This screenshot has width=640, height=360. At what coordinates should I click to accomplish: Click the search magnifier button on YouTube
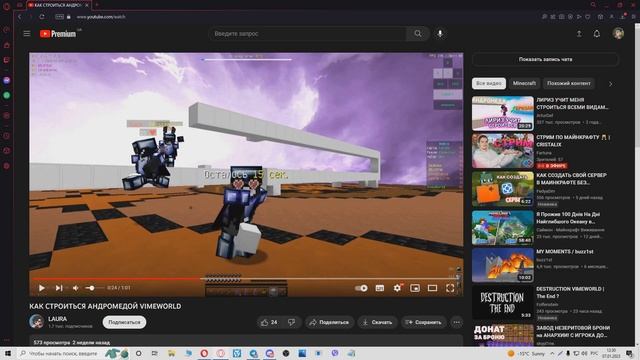pyautogui.click(x=418, y=33)
